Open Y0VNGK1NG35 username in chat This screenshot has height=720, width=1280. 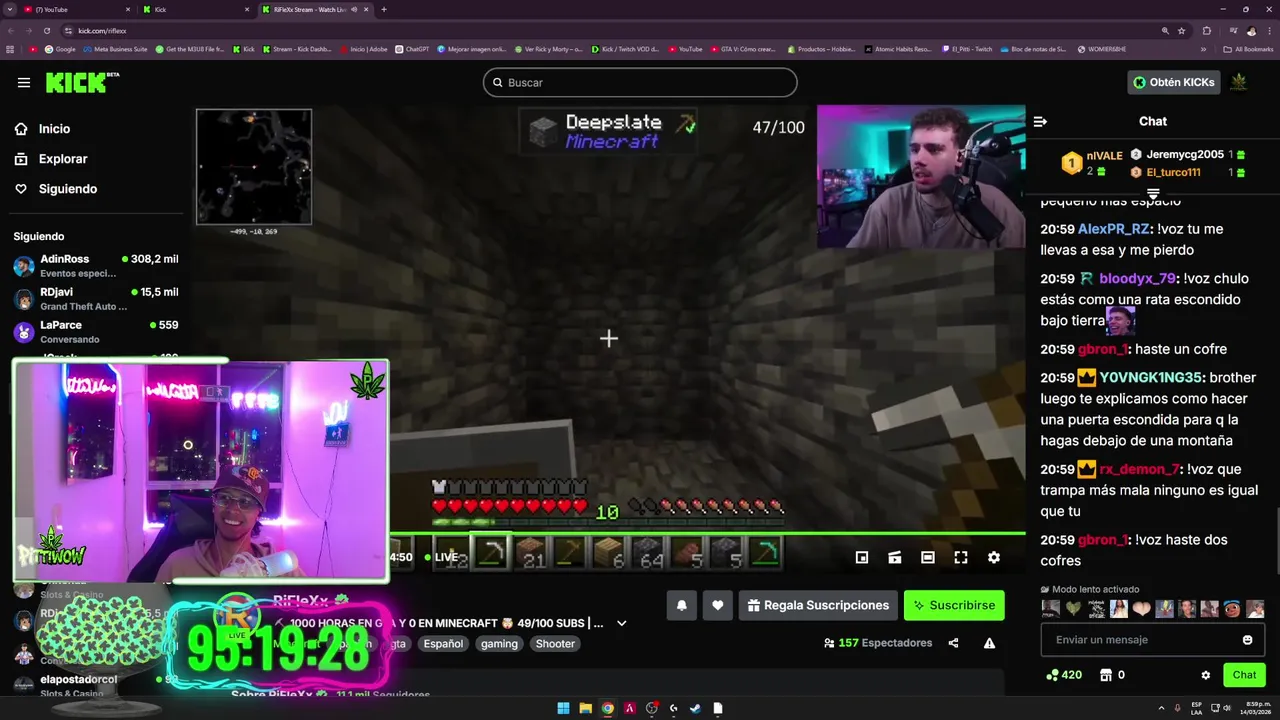[1152, 378]
